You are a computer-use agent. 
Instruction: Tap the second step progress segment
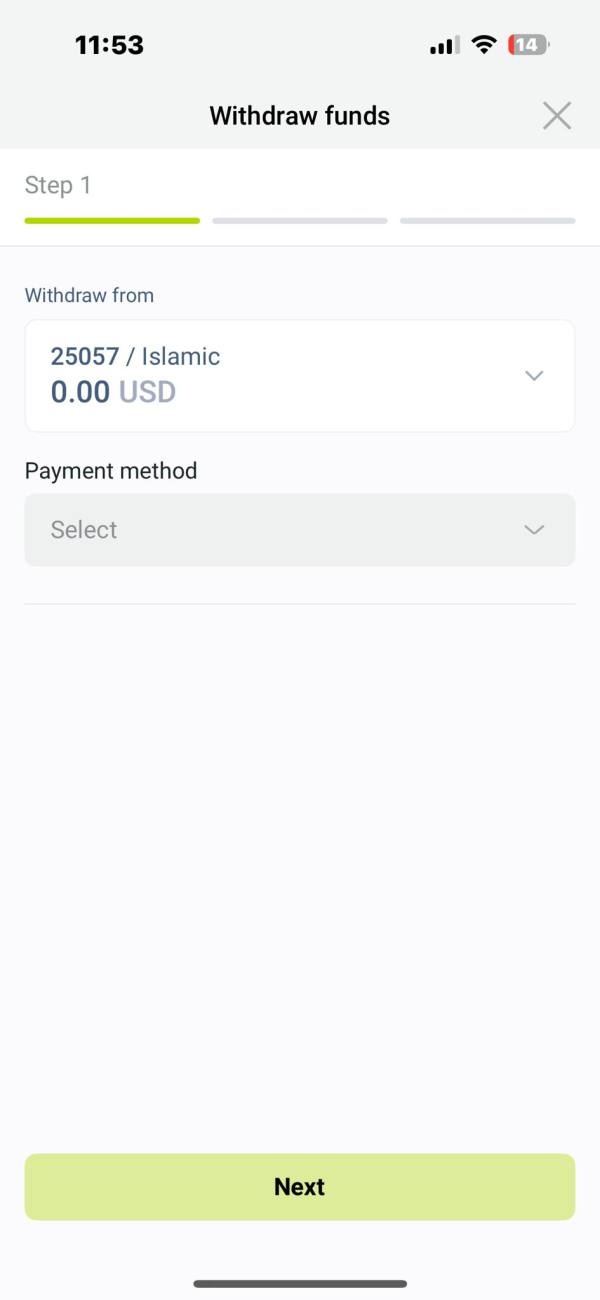click(x=300, y=220)
